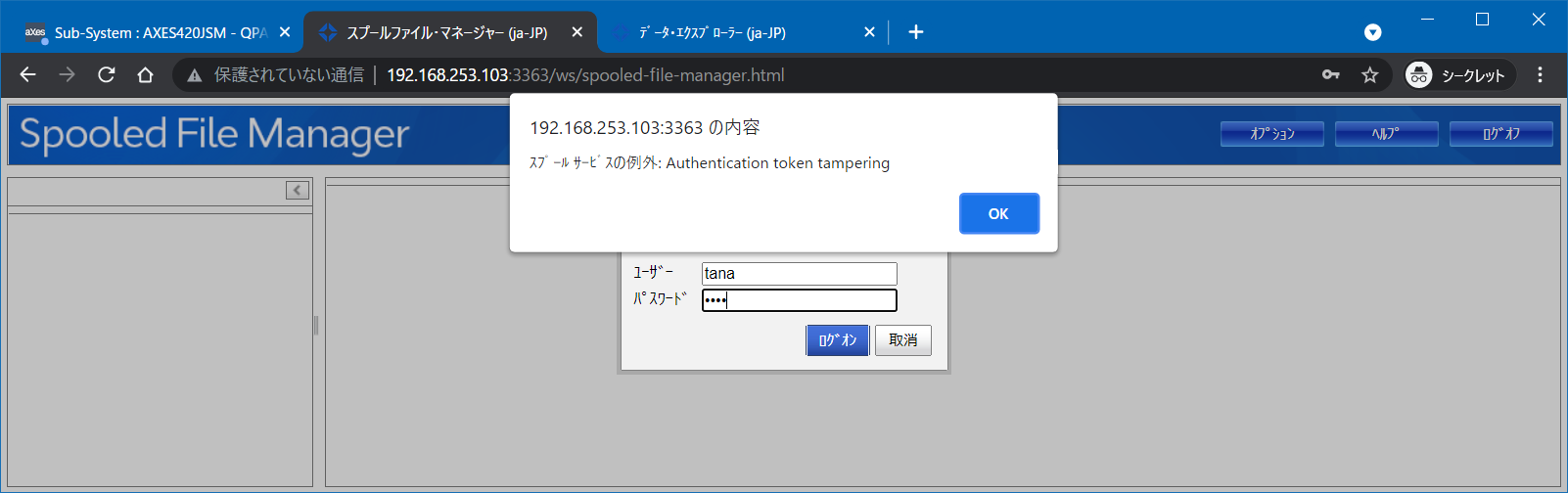Click the 保護されていない通信 security label
The image size is (1568, 493).
(x=289, y=75)
